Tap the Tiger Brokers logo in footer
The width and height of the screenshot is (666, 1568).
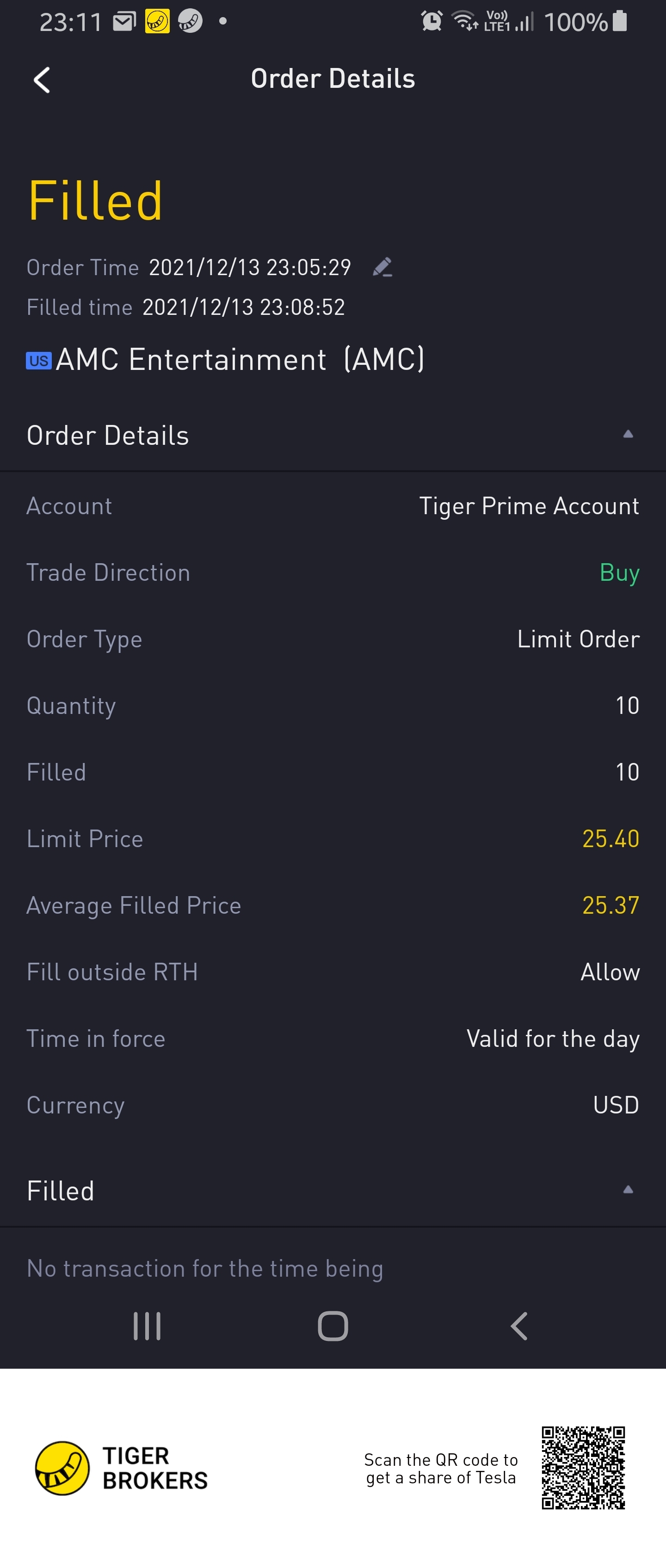point(62,1468)
